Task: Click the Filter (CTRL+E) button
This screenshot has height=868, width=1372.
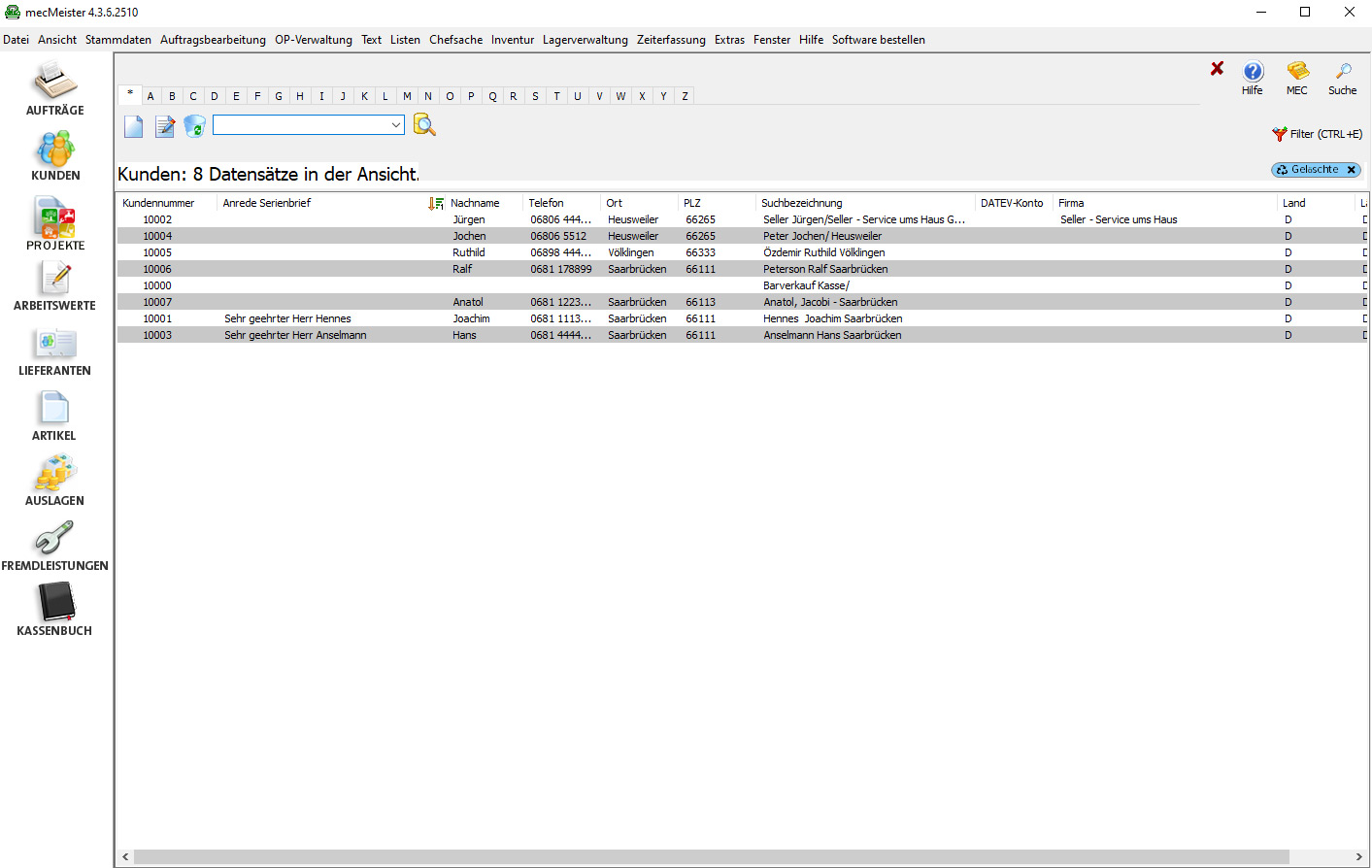Action: tap(1318, 134)
